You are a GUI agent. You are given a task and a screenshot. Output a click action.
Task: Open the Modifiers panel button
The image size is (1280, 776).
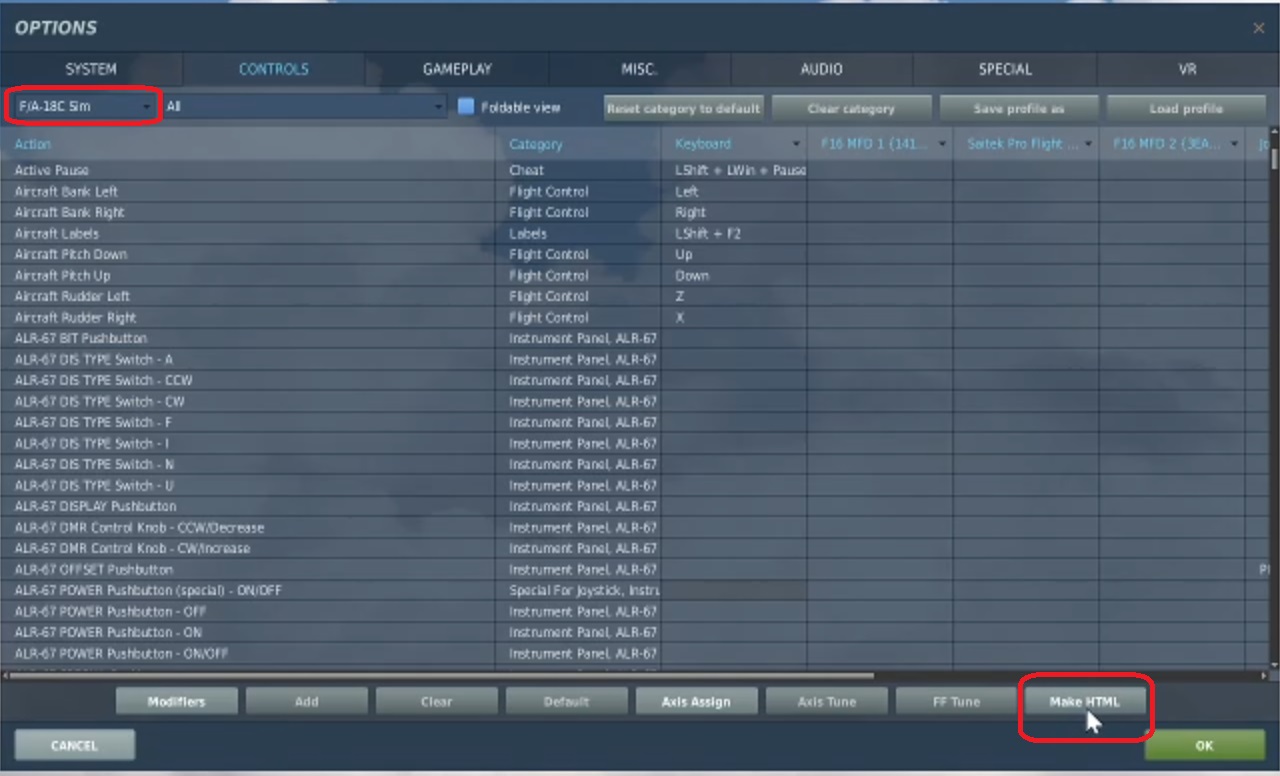pos(176,702)
